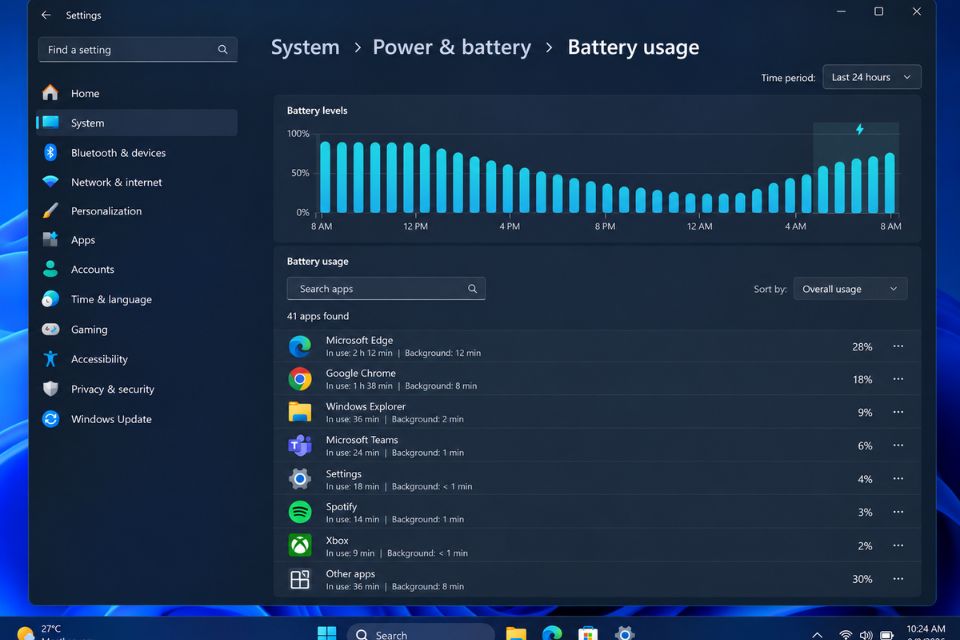Click the Spotify app icon
The height and width of the screenshot is (640, 960).
(x=299, y=512)
